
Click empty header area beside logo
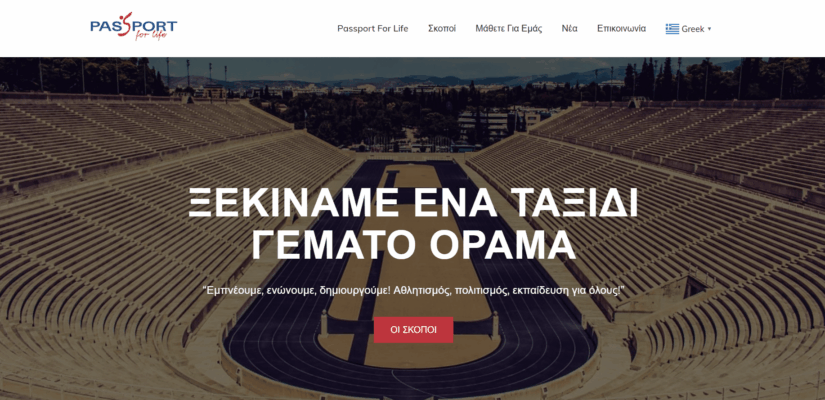(x=253, y=28)
